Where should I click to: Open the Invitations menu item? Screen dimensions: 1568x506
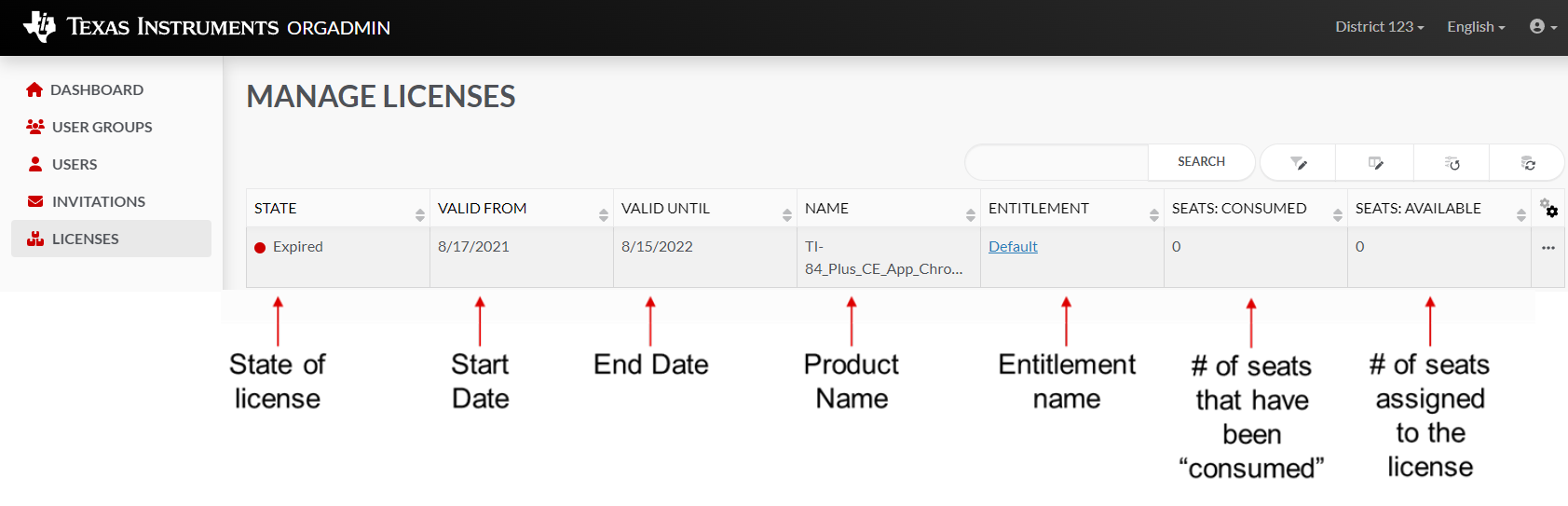[x=98, y=201]
